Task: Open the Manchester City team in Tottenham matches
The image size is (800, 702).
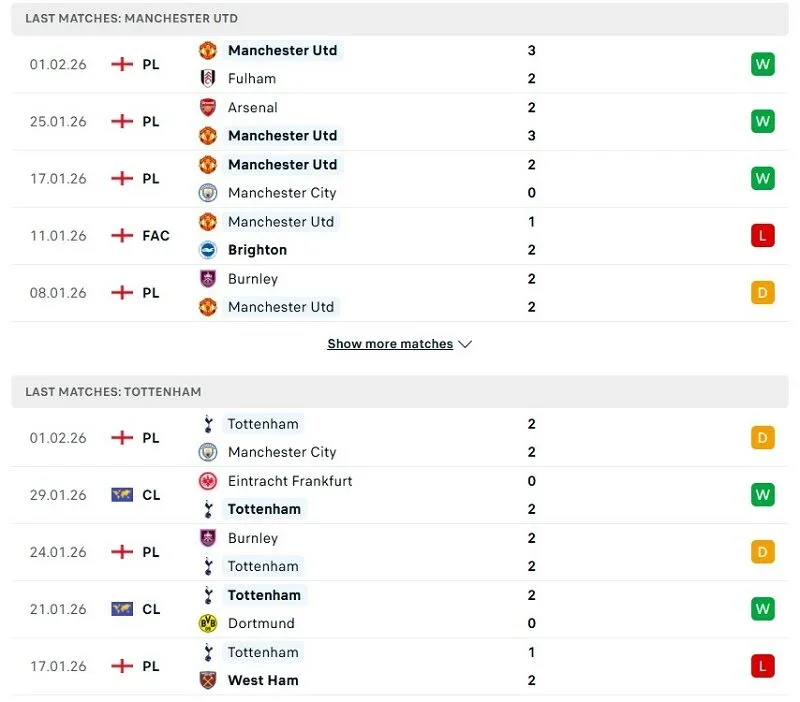Action: 281,452
